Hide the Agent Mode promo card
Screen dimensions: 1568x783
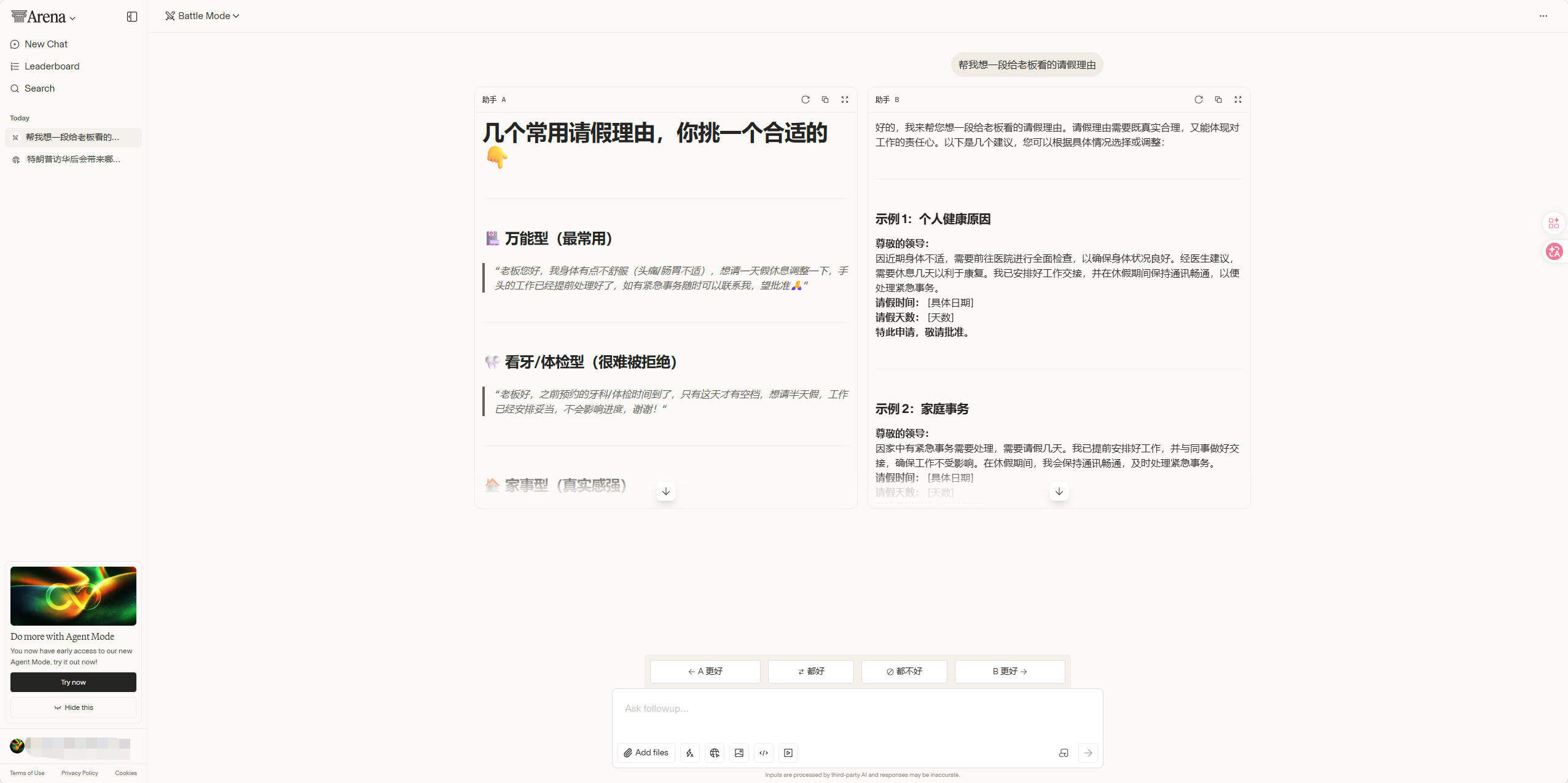(x=73, y=707)
